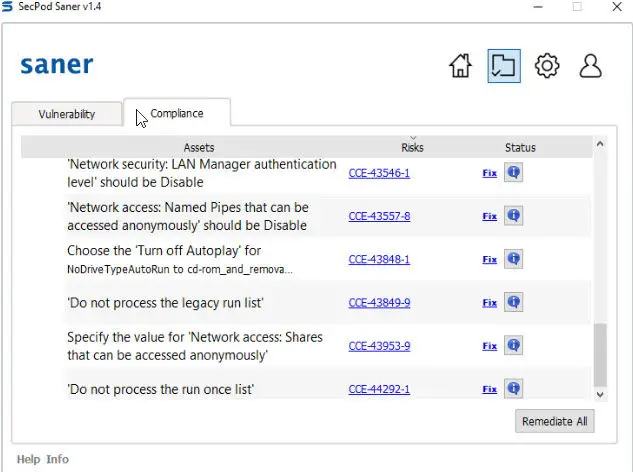Select the folder scan results icon

coord(504,66)
